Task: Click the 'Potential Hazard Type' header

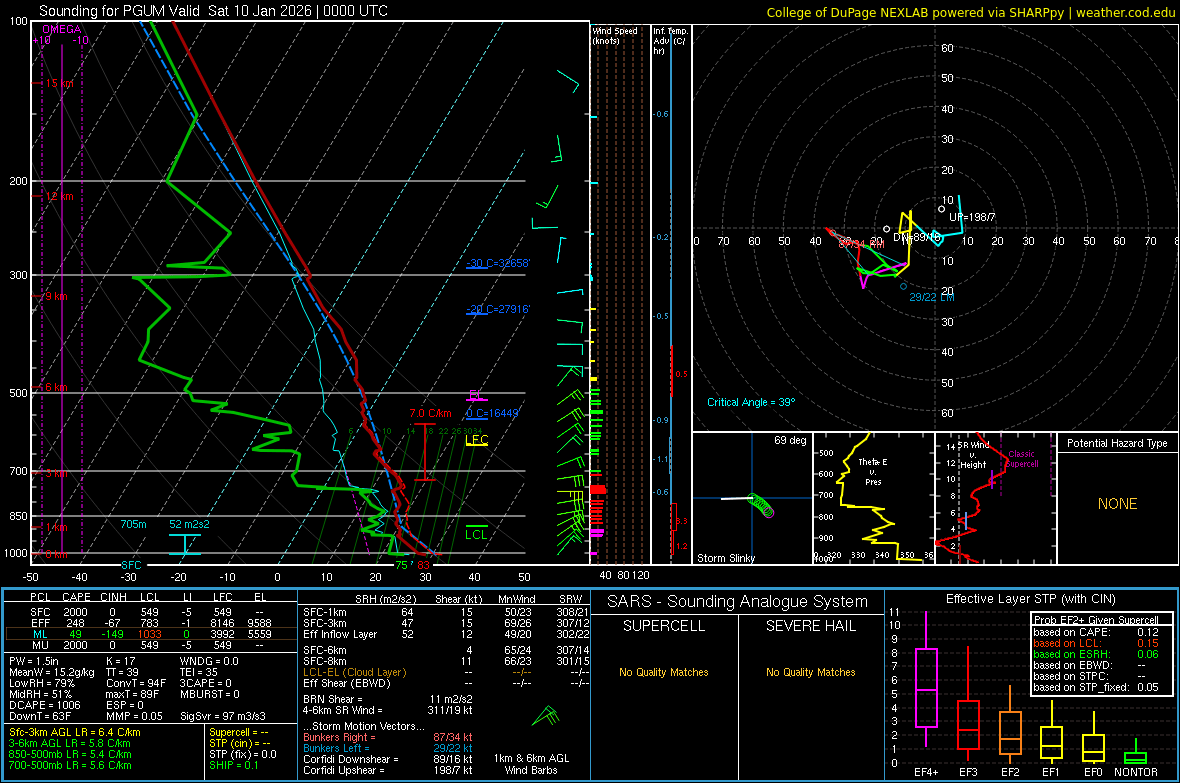Action: [1118, 443]
